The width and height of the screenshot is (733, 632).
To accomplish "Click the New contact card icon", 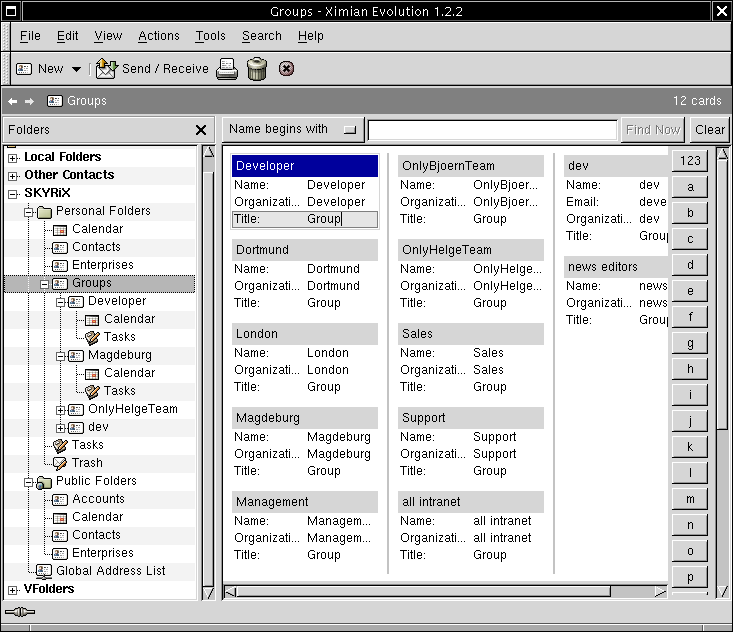I will pyautogui.click(x=24, y=69).
